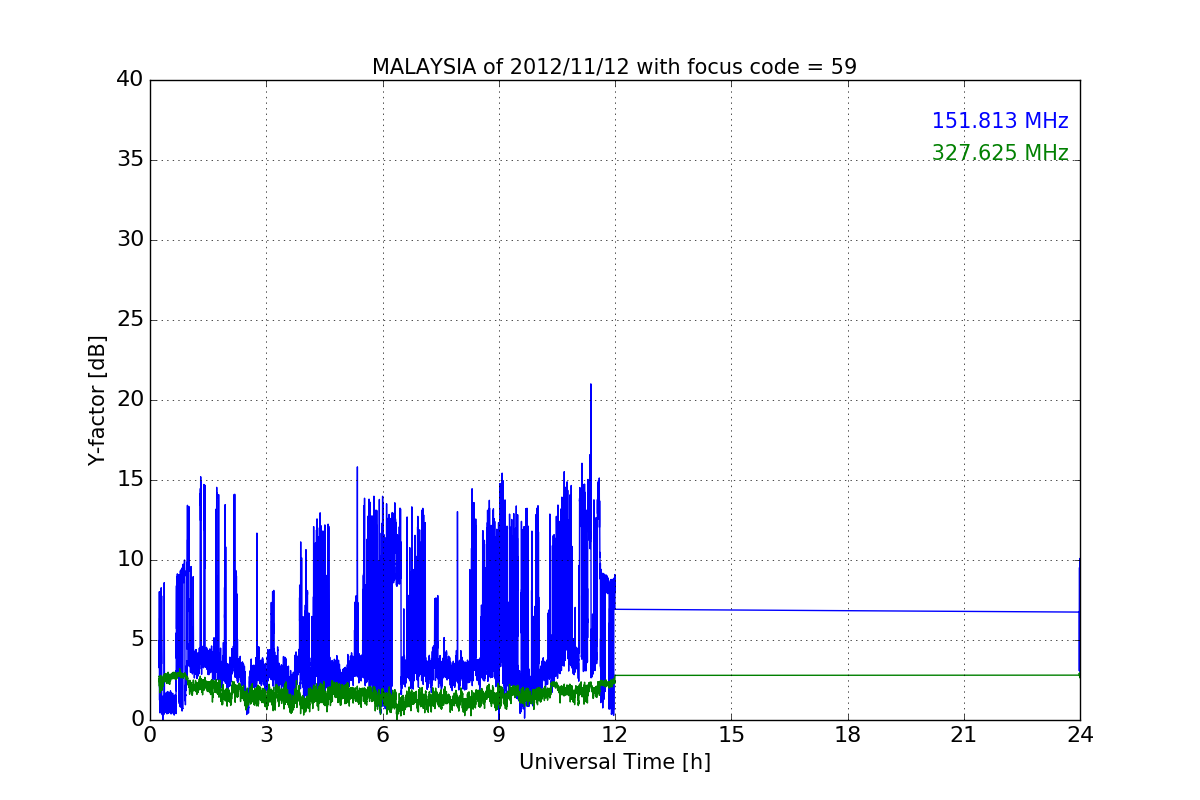This screenshot has height=800, width=1200.
Task: Click the x-axis tick label 9
Action: click(499, 735)
